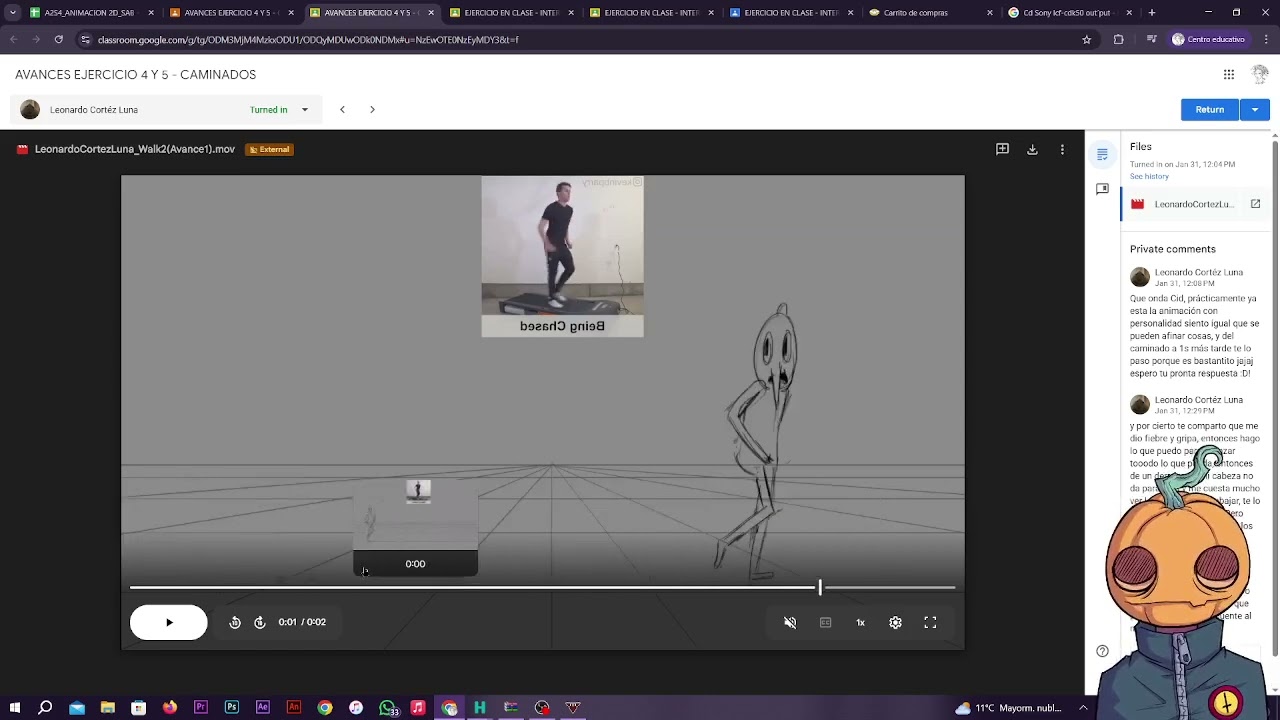Open Photoshop from taskbar
Image resolution: width=1280 pixels, height=720 pixels.
click(232, 707)
